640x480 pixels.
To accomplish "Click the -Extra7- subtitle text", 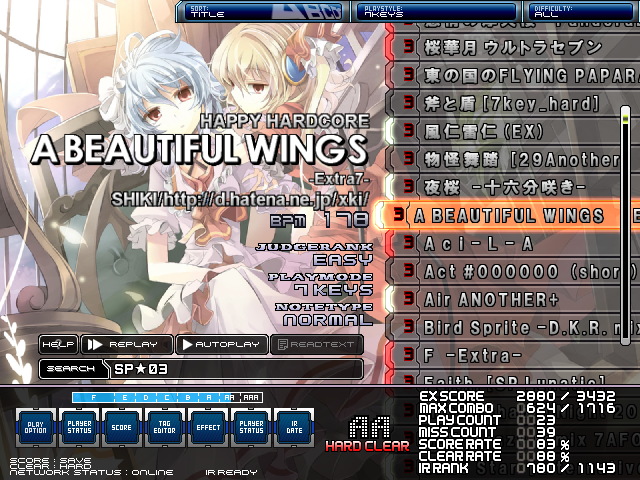I will click(340, 179).
